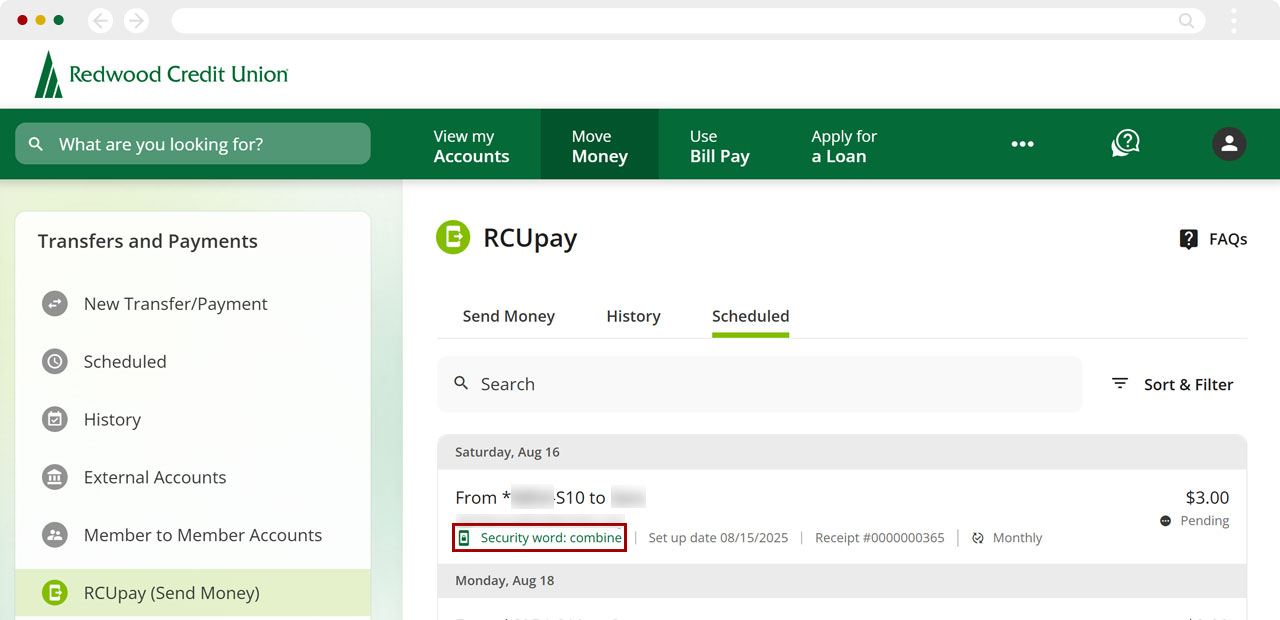The image size is (1280, 620).
Task: Click the browser back arrow
Action: click(100, 20)
